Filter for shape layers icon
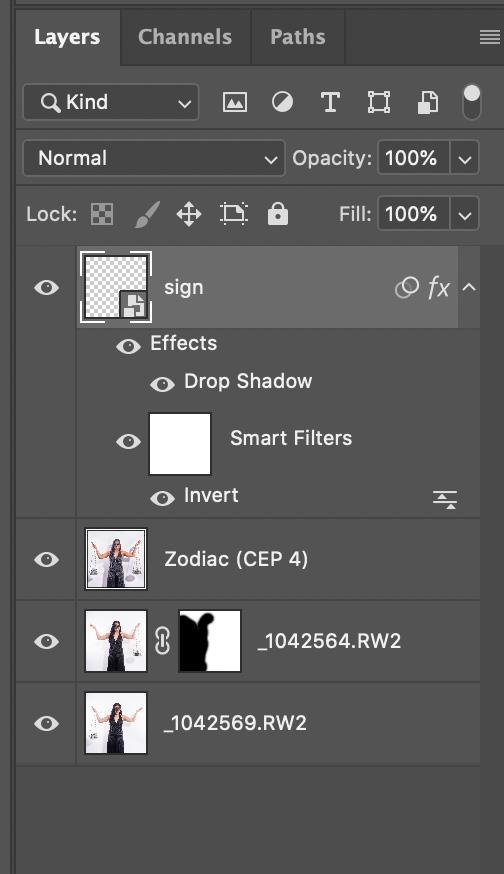This screenshot has height=874, width=504. [x=379, y=103]
